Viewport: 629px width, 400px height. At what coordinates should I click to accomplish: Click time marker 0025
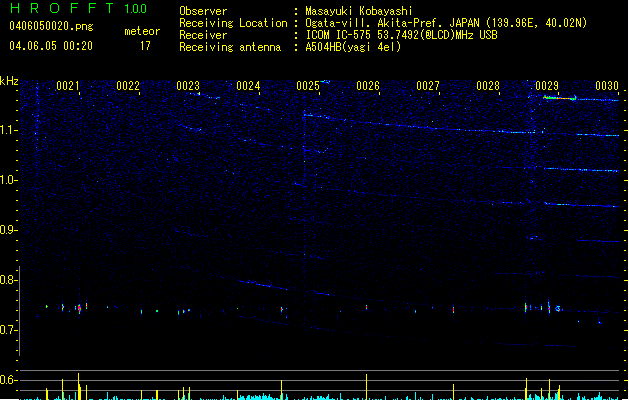tap(308, 86)
